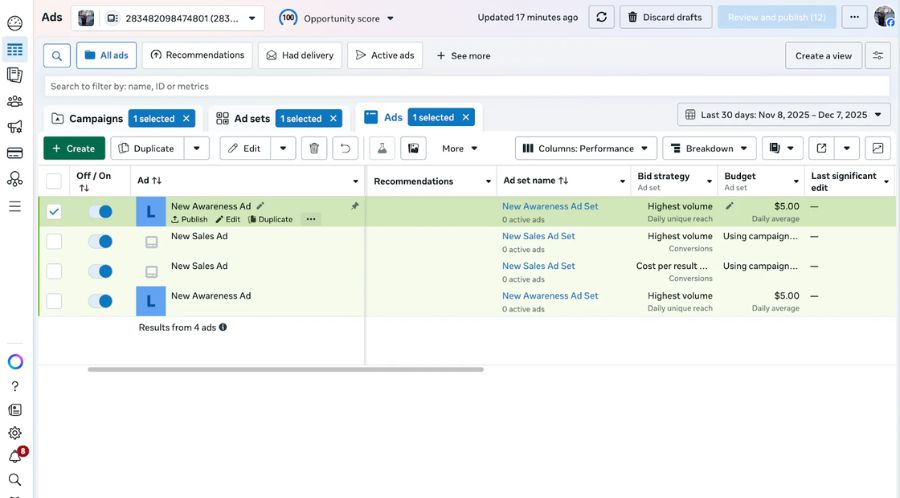This screenshot has width=900, height=498.
Task: Click the green Create button
Action: click(x=74, y=148)
